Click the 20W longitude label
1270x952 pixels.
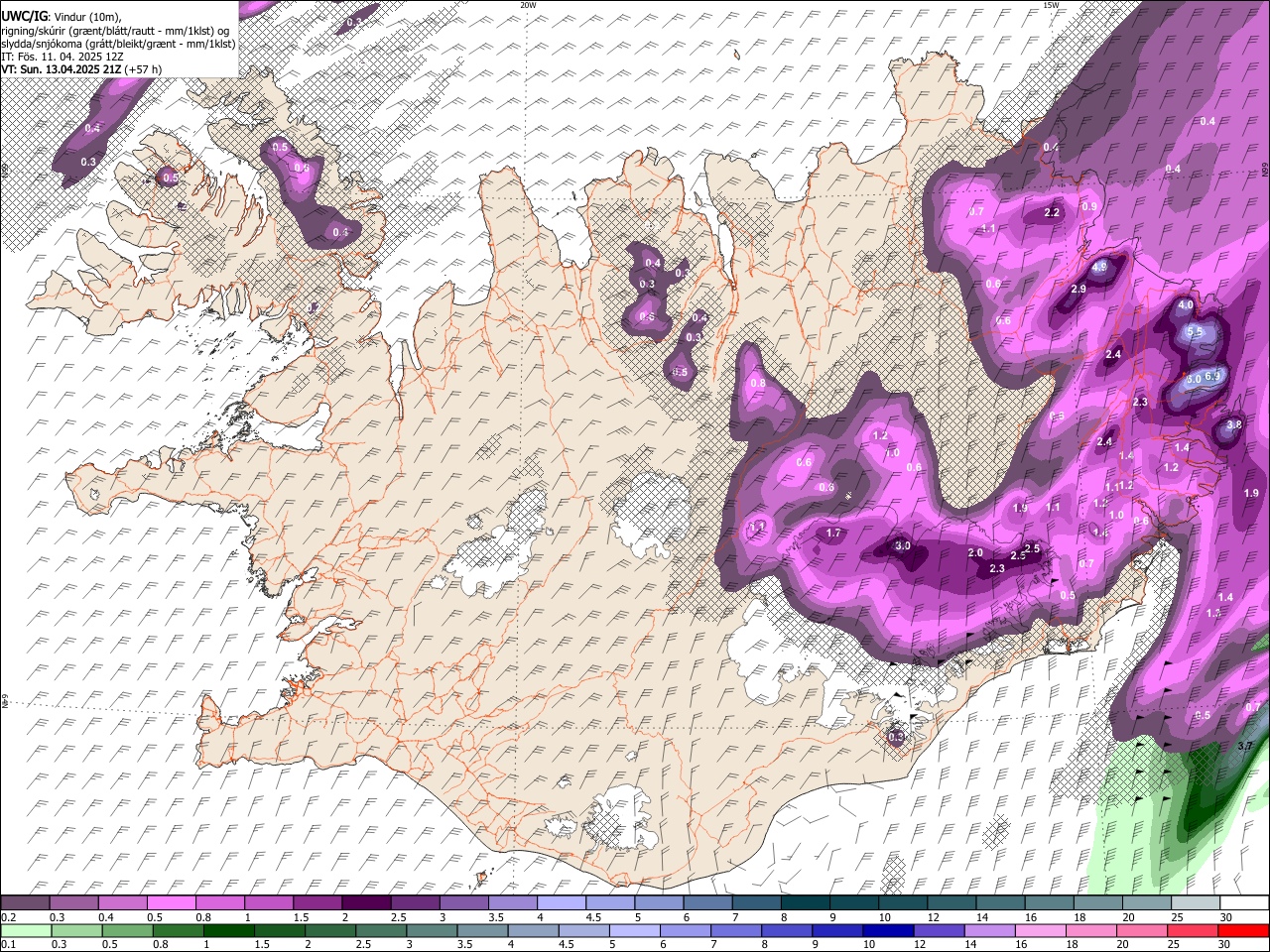pos(528,5)
